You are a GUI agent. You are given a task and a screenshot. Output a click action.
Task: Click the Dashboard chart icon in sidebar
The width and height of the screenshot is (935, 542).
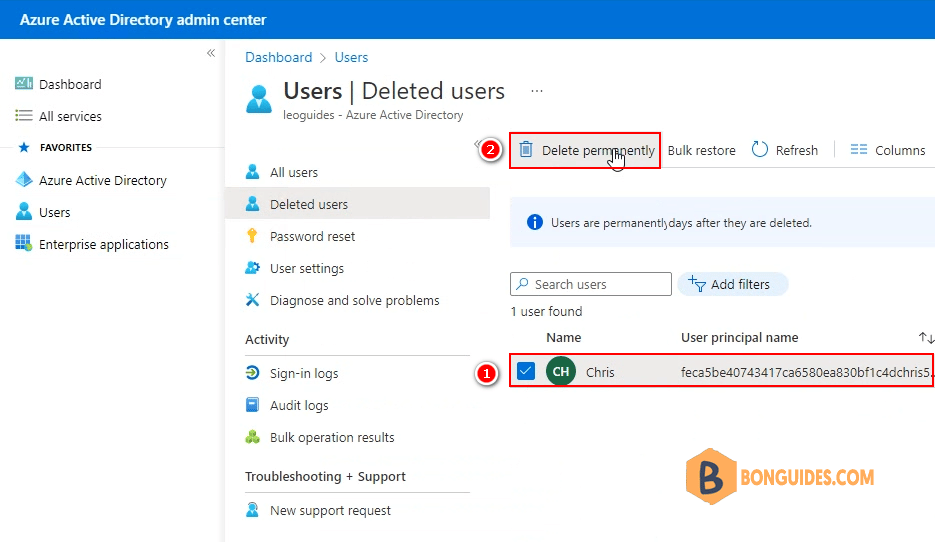tap(24, 83)
